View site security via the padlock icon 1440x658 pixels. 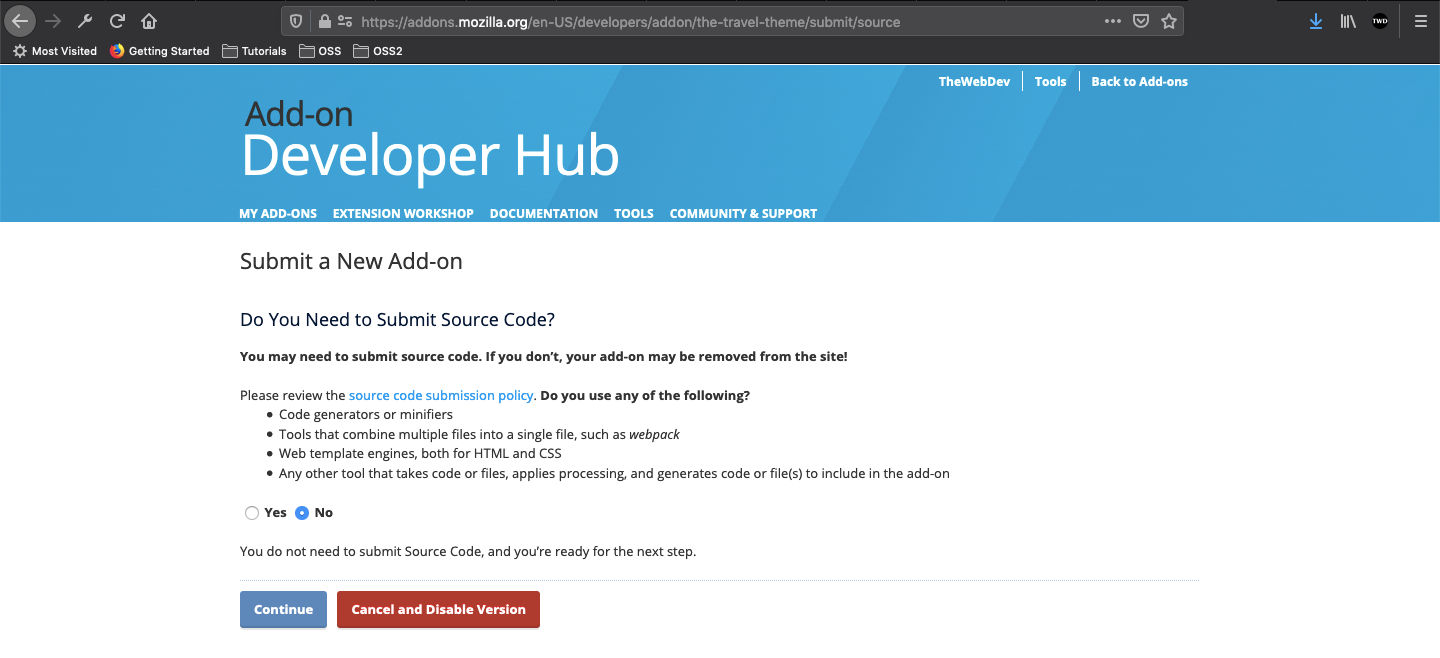[x=324, y=21]
